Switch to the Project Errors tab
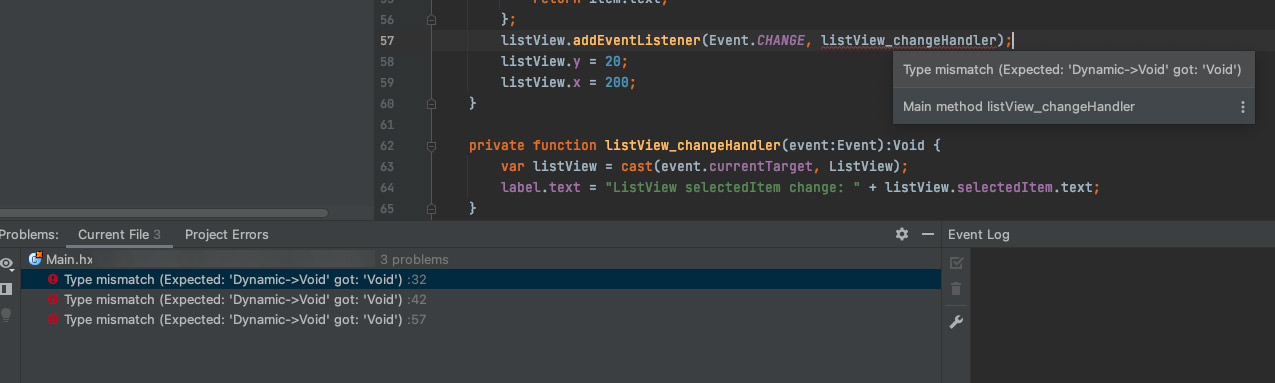Viewport: 1275px width, 383px height. click(226, 234)
